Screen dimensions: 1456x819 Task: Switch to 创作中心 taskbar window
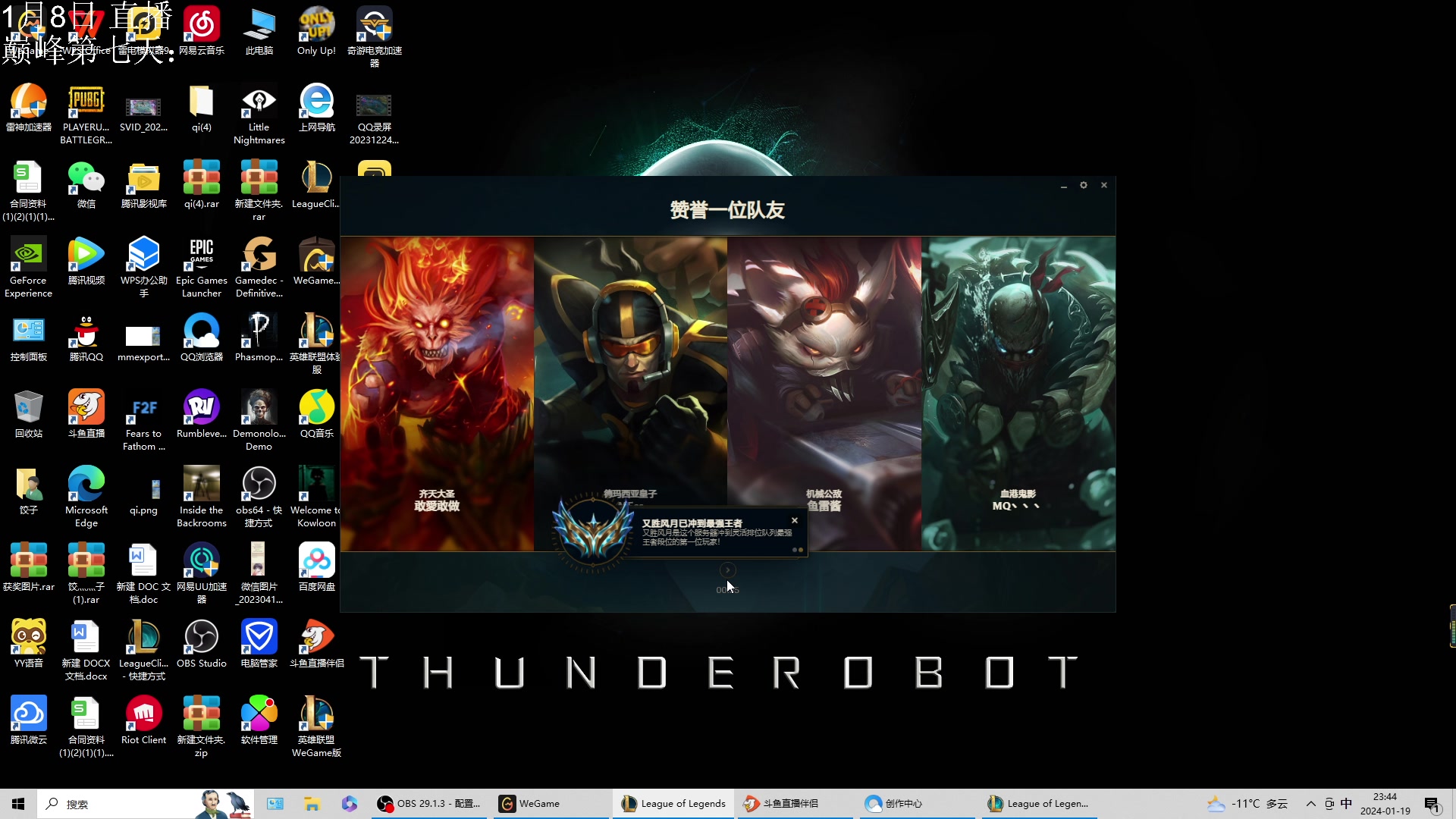tap(918, 804)
